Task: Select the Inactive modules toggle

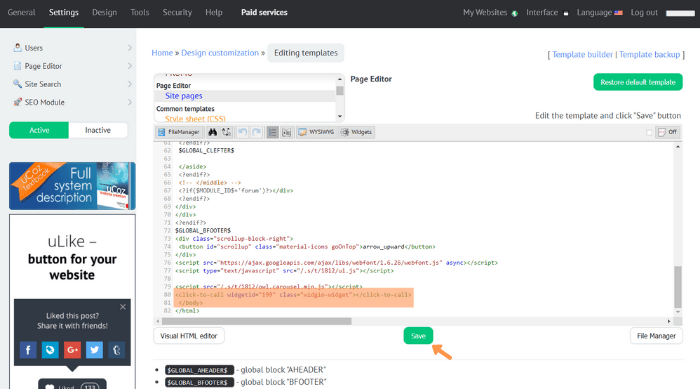Action: 98,130
